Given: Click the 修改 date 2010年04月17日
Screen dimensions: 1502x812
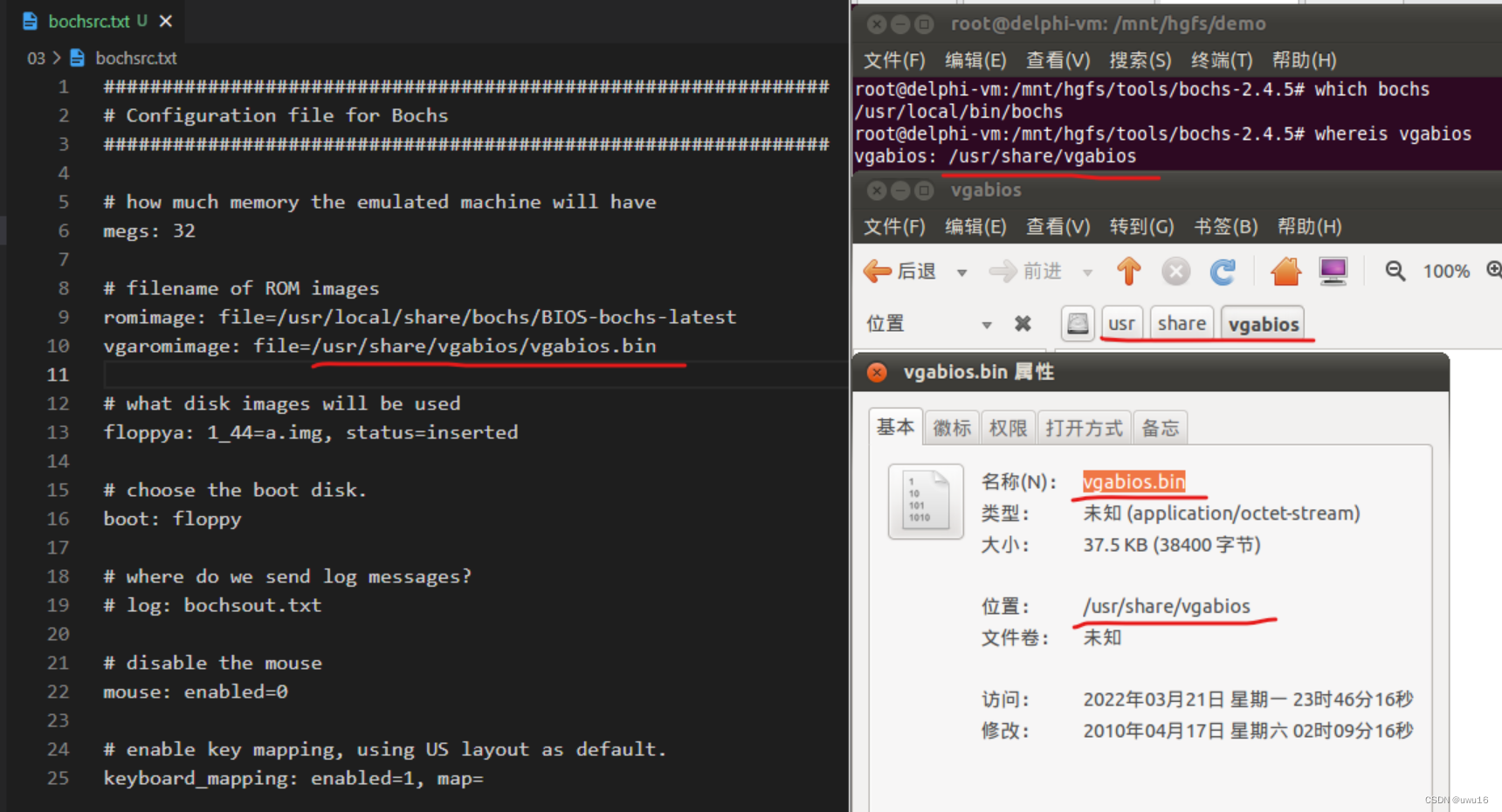Looking at the screenshot, I should (x=1248, y=731).
